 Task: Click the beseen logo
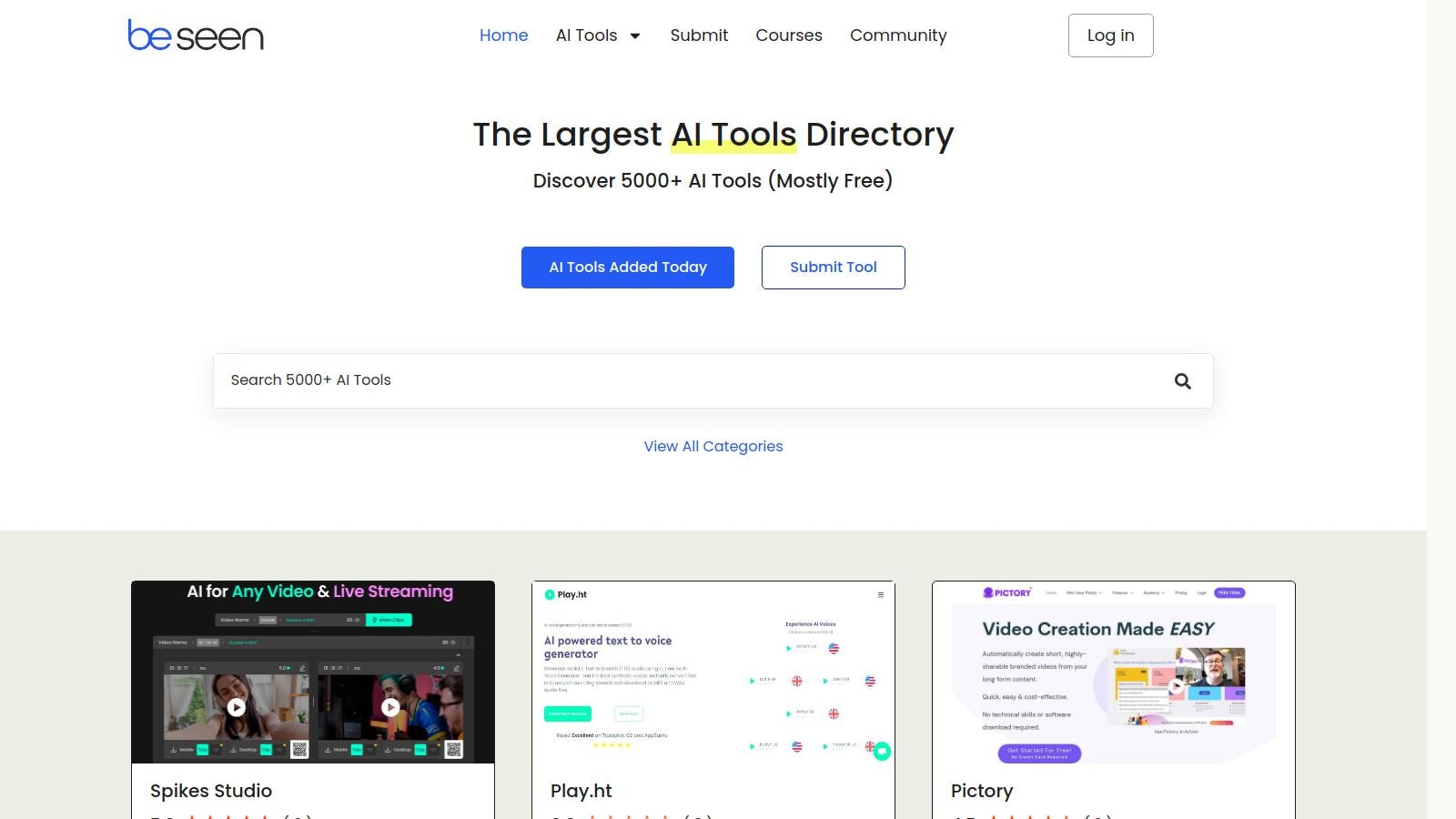click(x=196, y=35)
